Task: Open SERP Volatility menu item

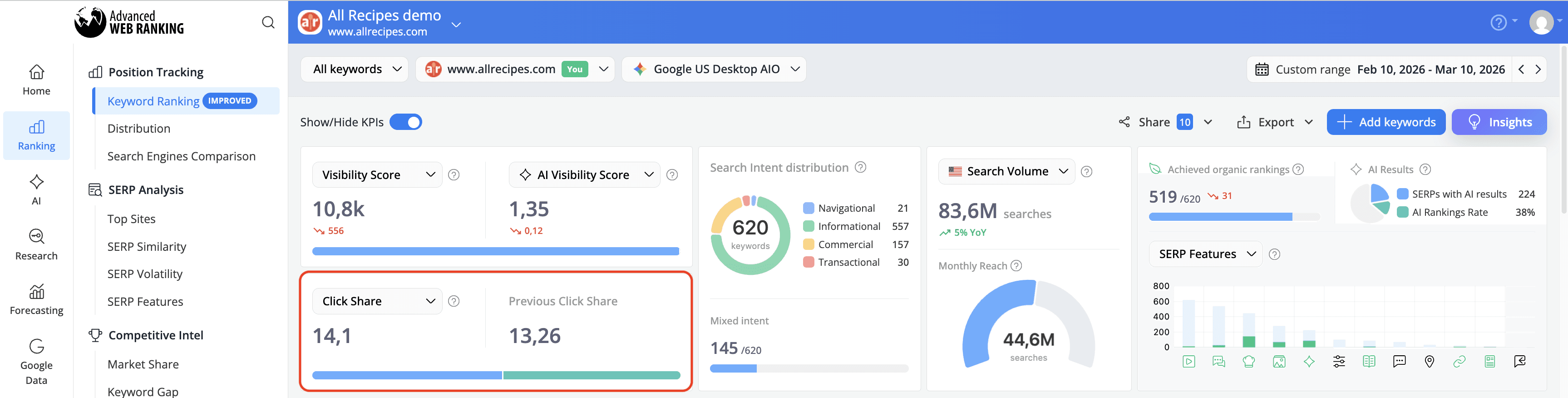Action: tap(145, 274)
